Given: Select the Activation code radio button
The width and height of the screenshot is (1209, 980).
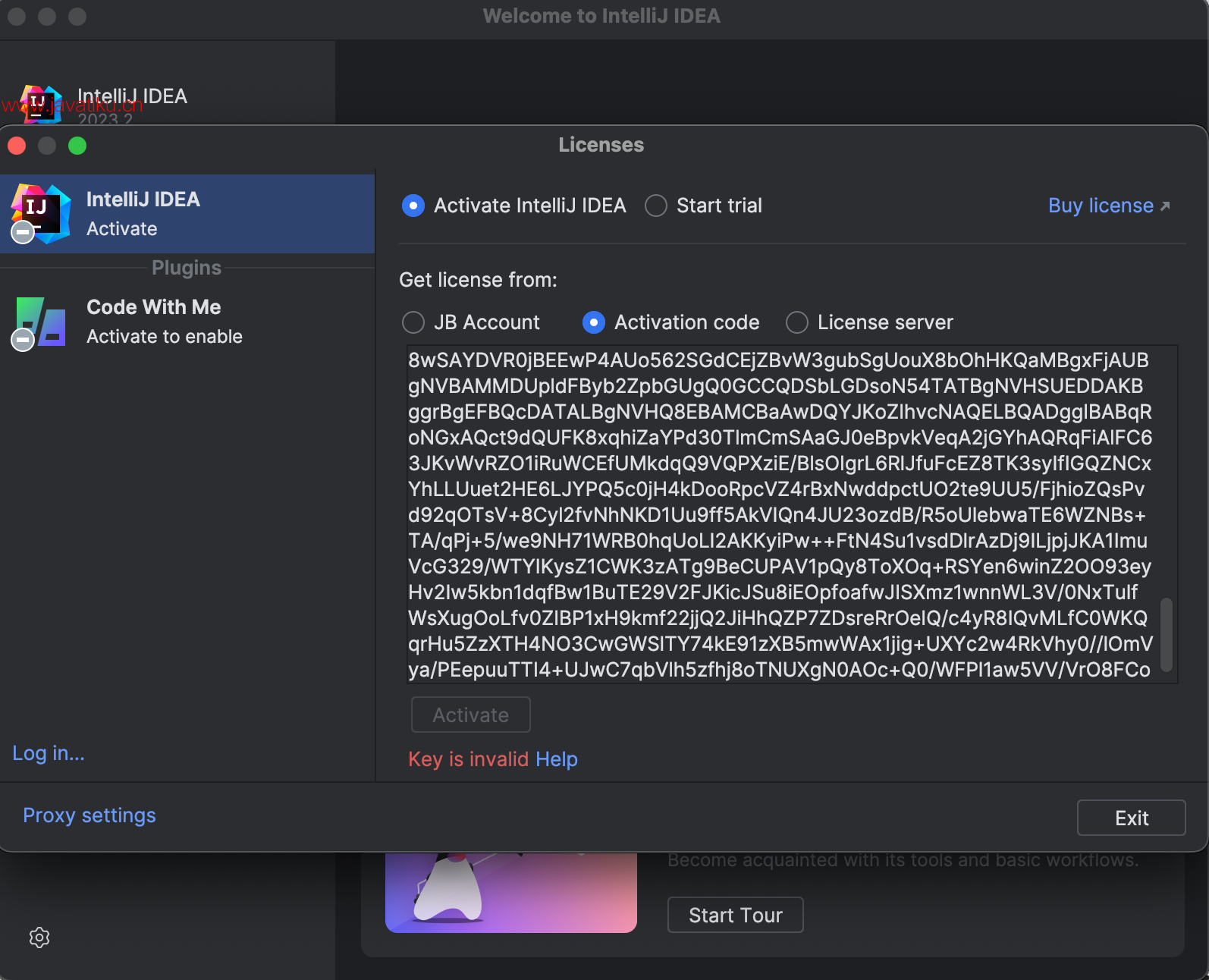Looking at the screenshot, I should (x=594, y=322).
